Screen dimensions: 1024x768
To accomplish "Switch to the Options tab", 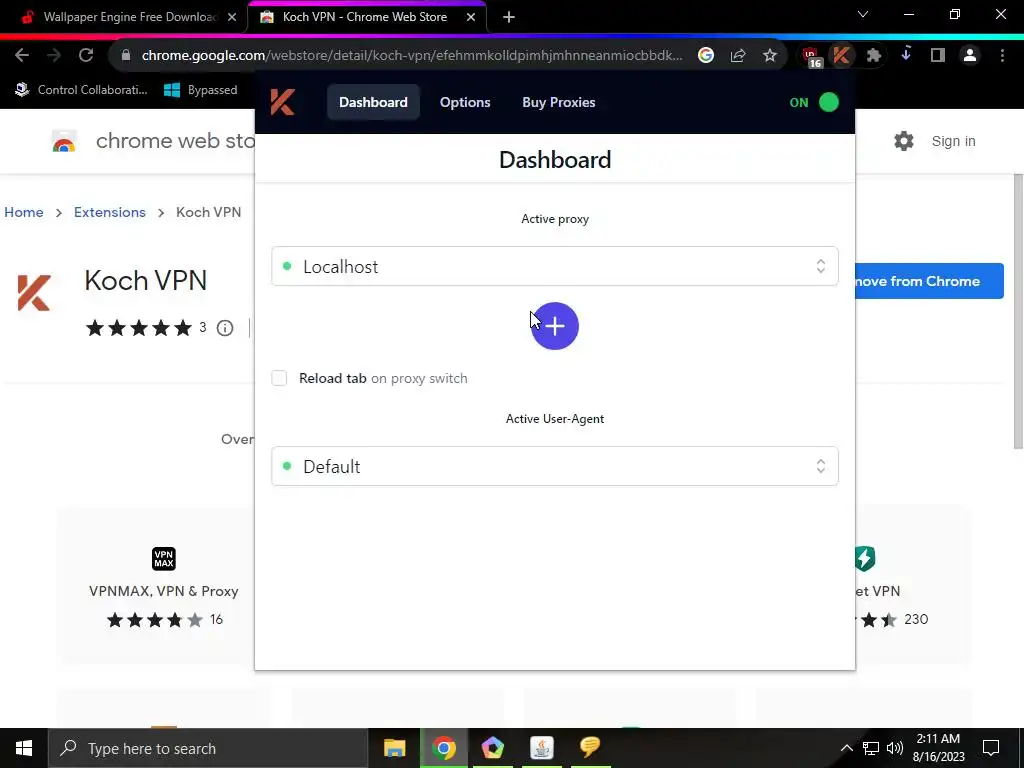I will (465, 103).
